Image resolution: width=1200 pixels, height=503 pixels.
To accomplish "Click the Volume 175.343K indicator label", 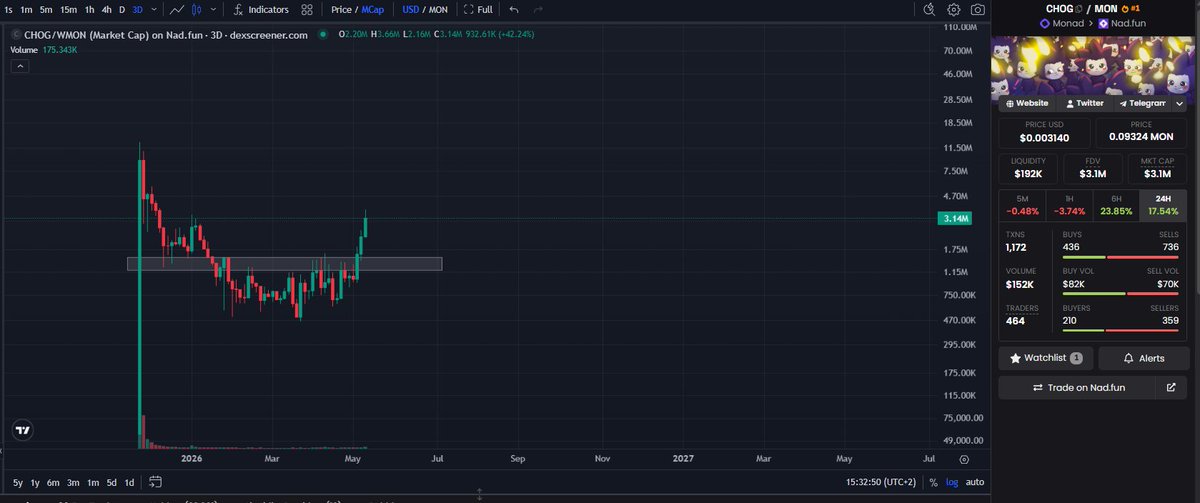I will pos(46,48).
